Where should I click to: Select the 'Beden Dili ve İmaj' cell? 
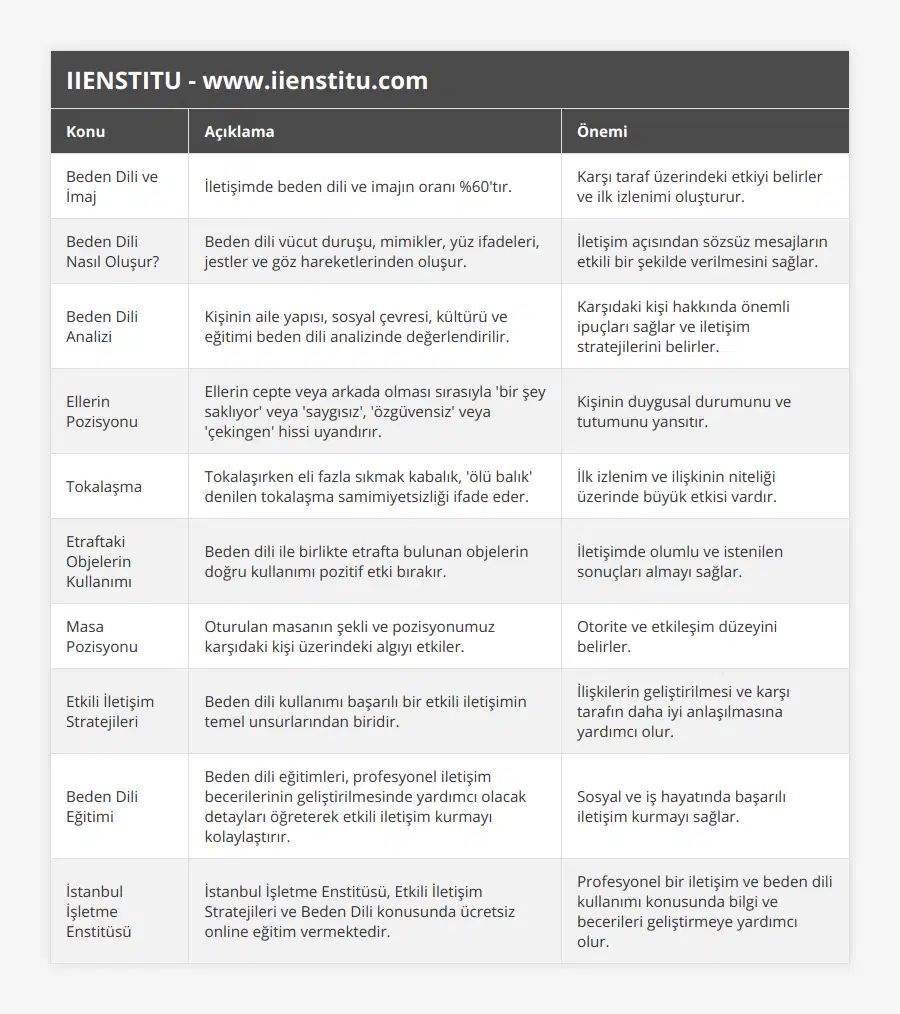click(x=112, y=186)
